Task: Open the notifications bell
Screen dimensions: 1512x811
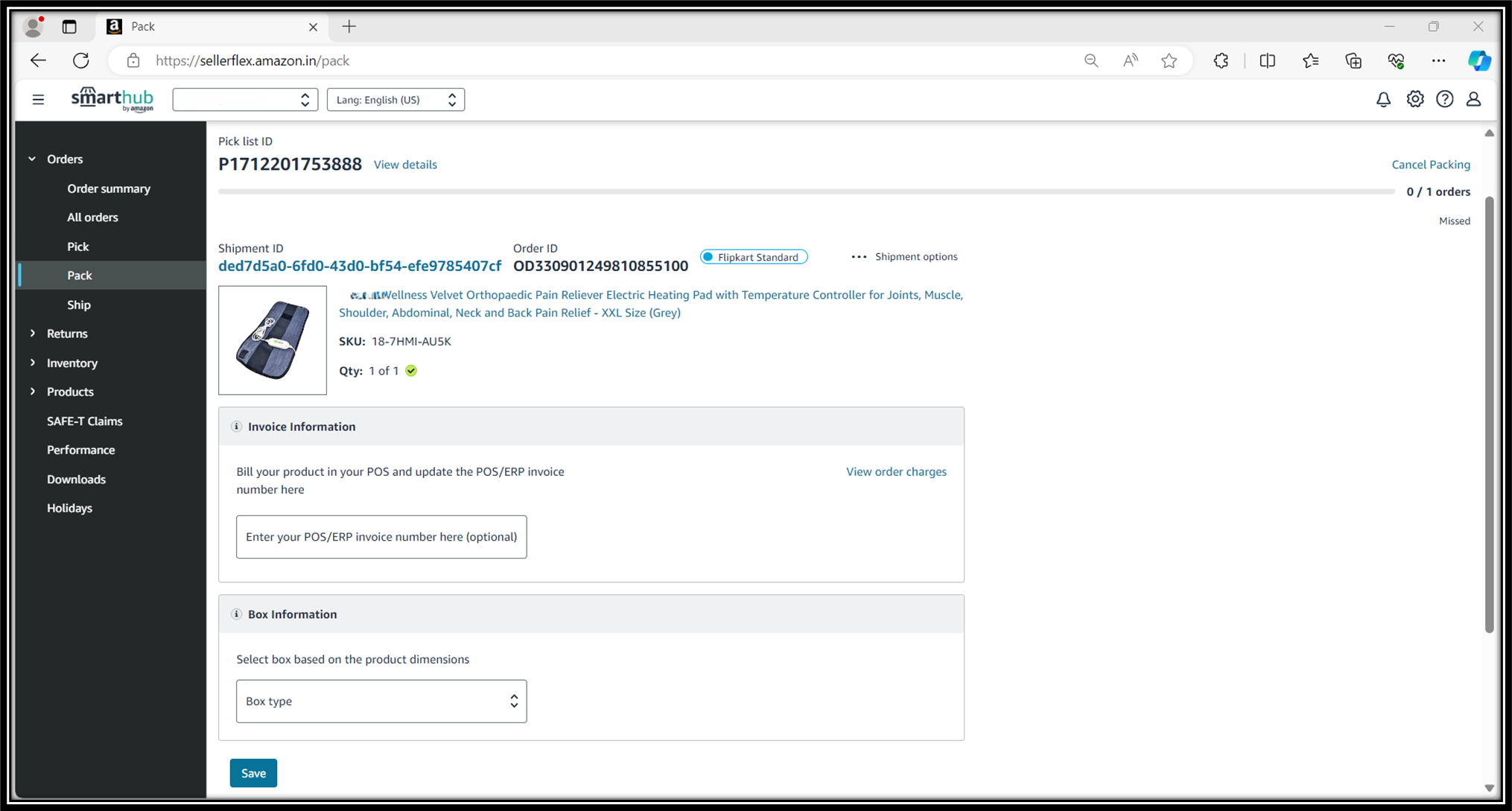Action: [x=1383, y=99]
